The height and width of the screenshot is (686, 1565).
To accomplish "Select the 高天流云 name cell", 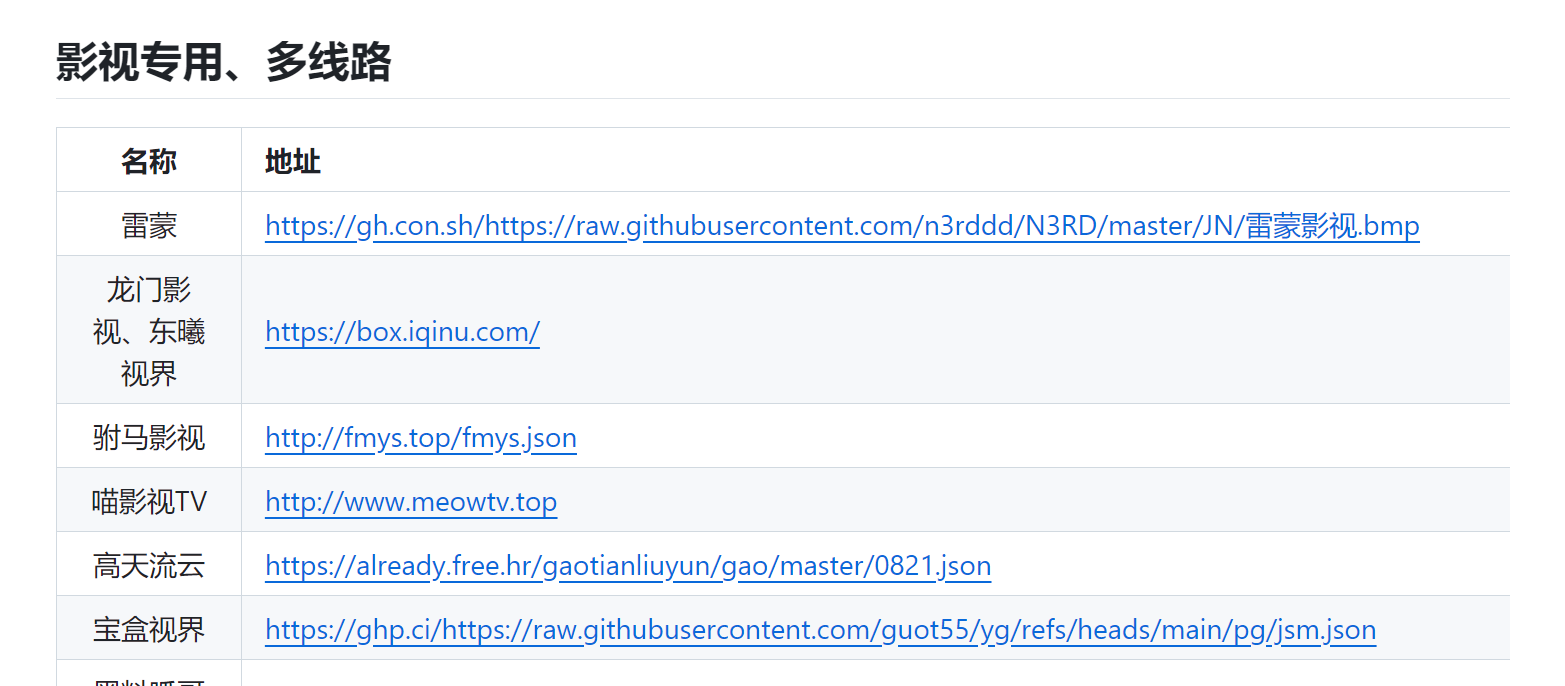I will pyautogui.click(x=149, y=564).
